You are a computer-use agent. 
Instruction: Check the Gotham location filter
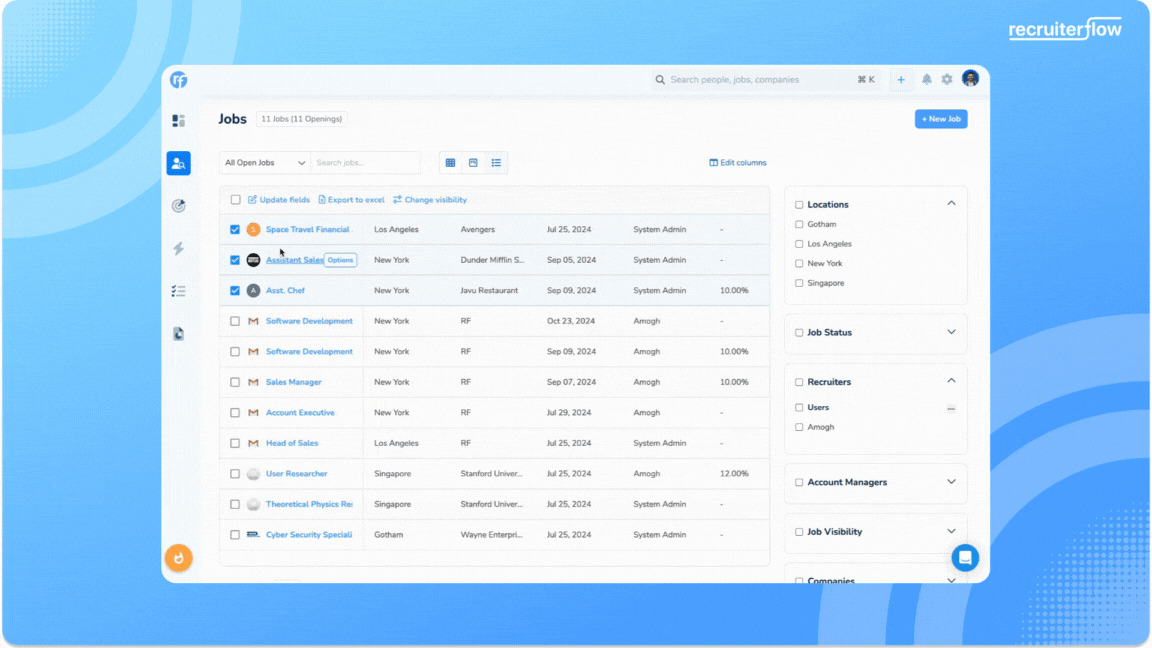pos(799,225)
